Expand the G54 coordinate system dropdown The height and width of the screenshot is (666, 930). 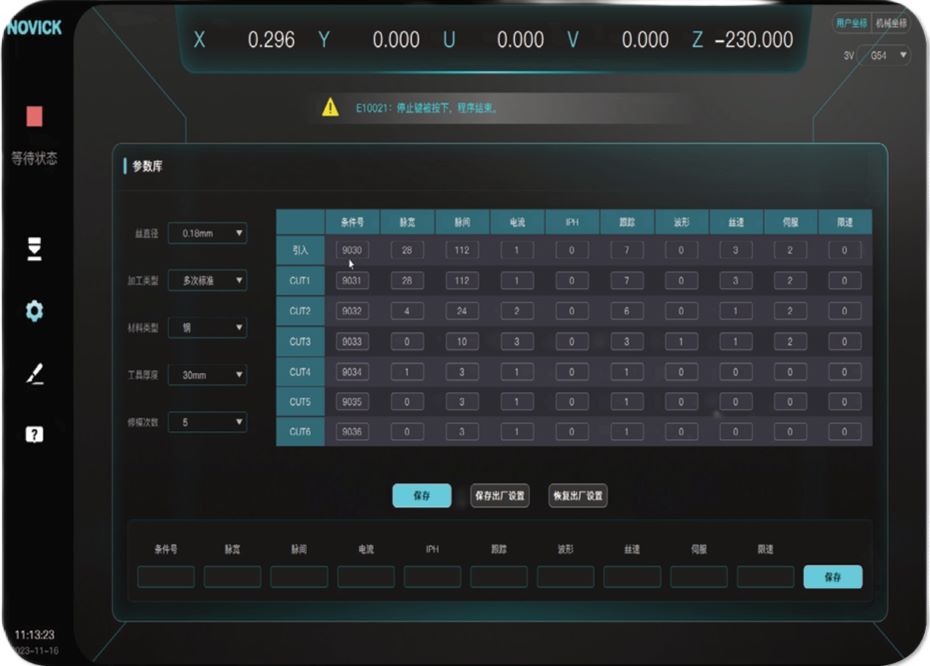[887, 56]
